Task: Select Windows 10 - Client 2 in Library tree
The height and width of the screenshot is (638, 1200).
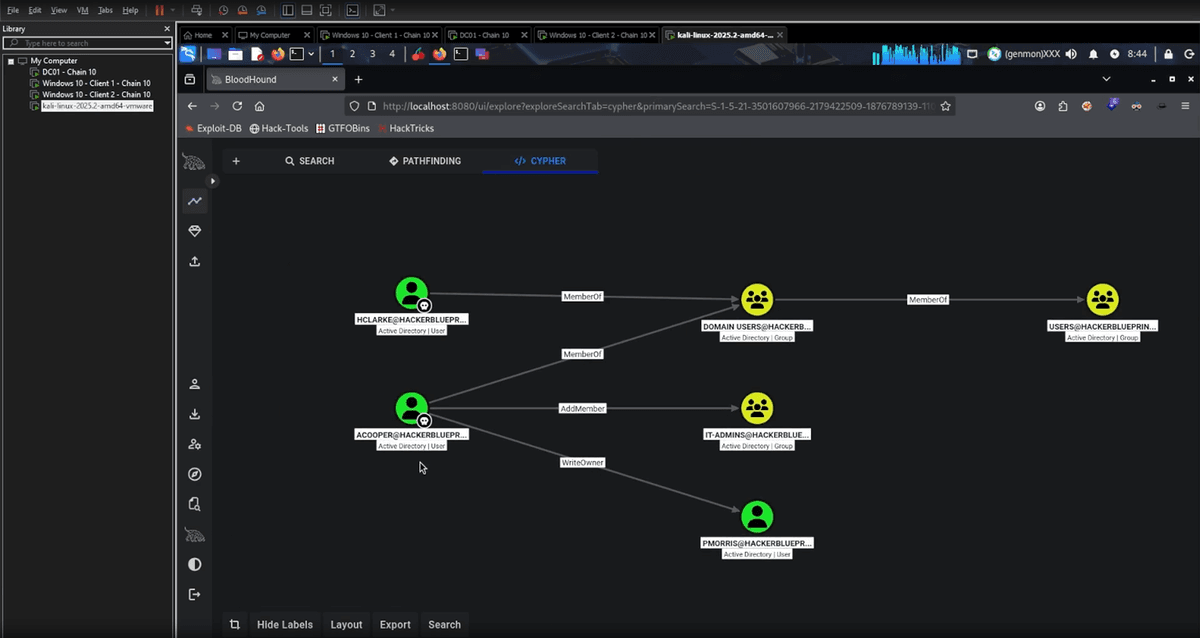Action: point(96,94)
